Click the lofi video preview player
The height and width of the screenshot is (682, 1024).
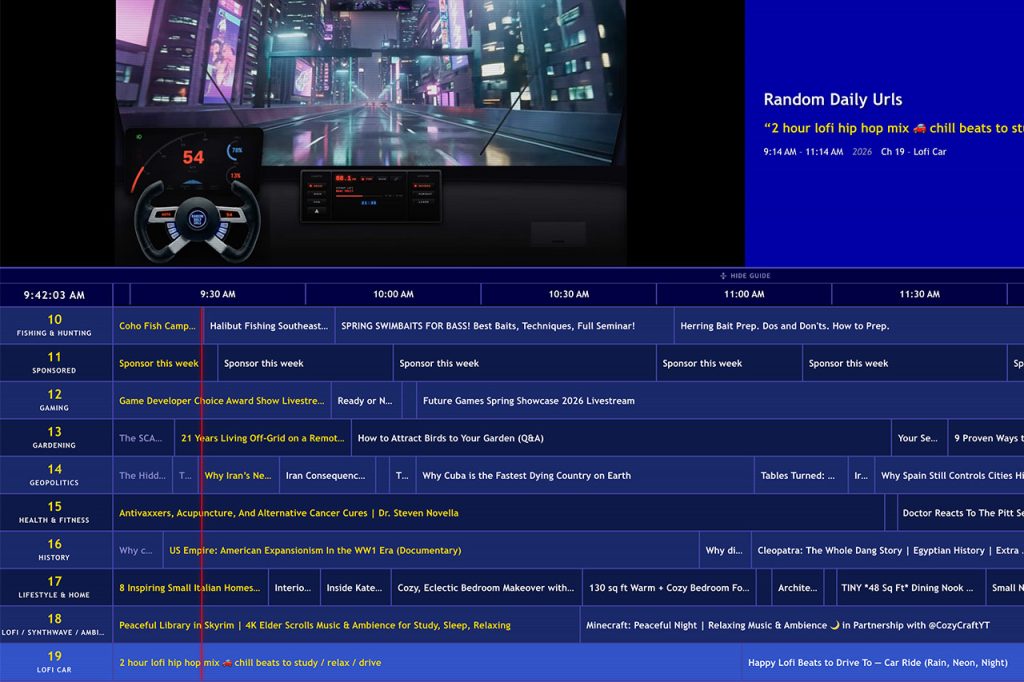370,130
